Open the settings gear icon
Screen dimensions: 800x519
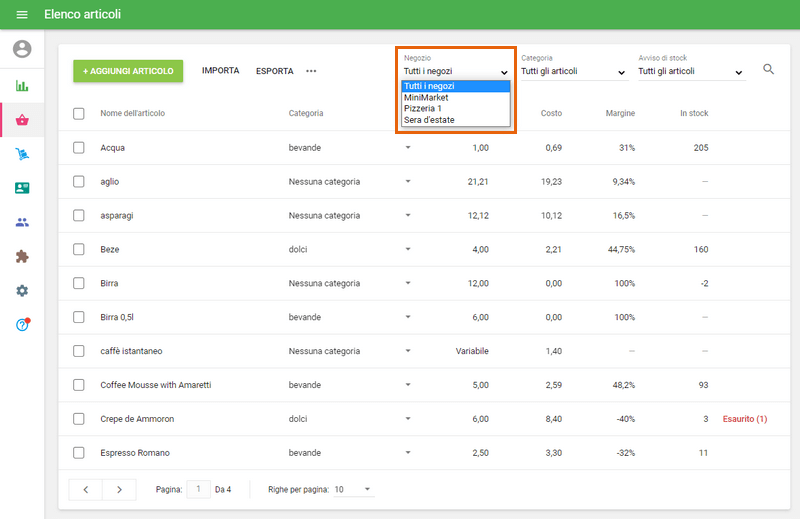click(22, 290)
